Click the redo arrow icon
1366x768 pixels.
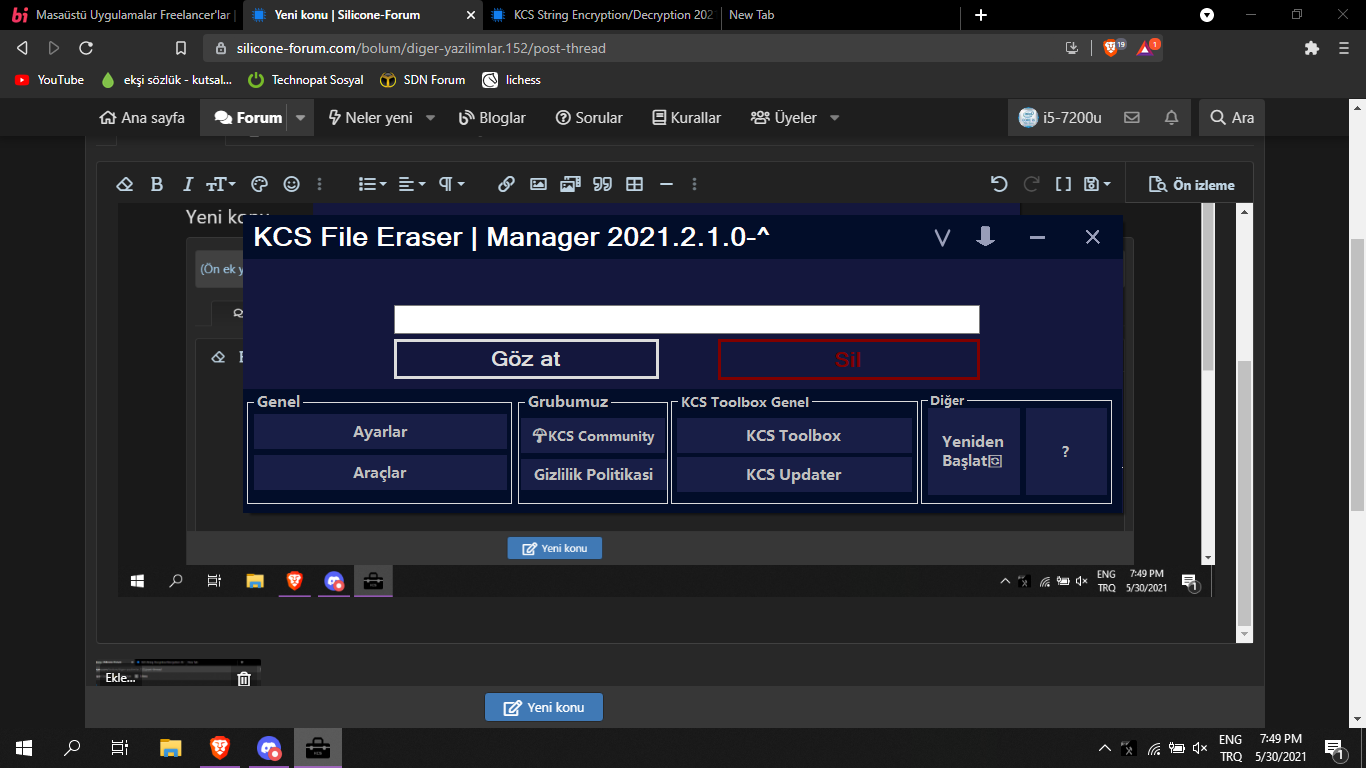[1031, 184]
